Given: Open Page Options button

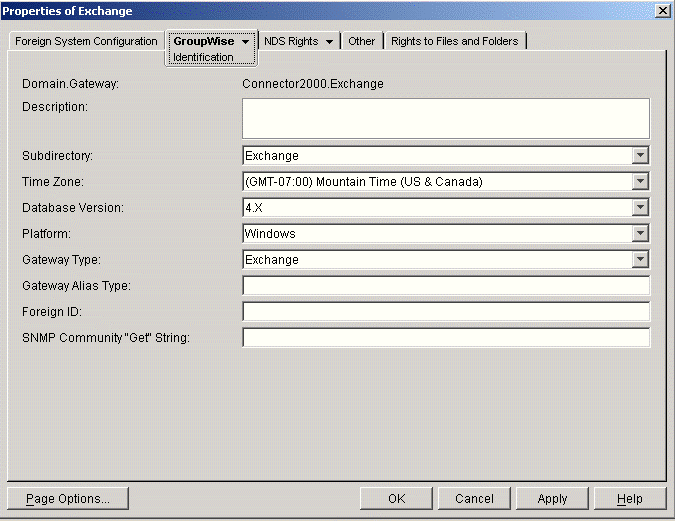Looking at the screenshot, I should [x=68, y=499].
